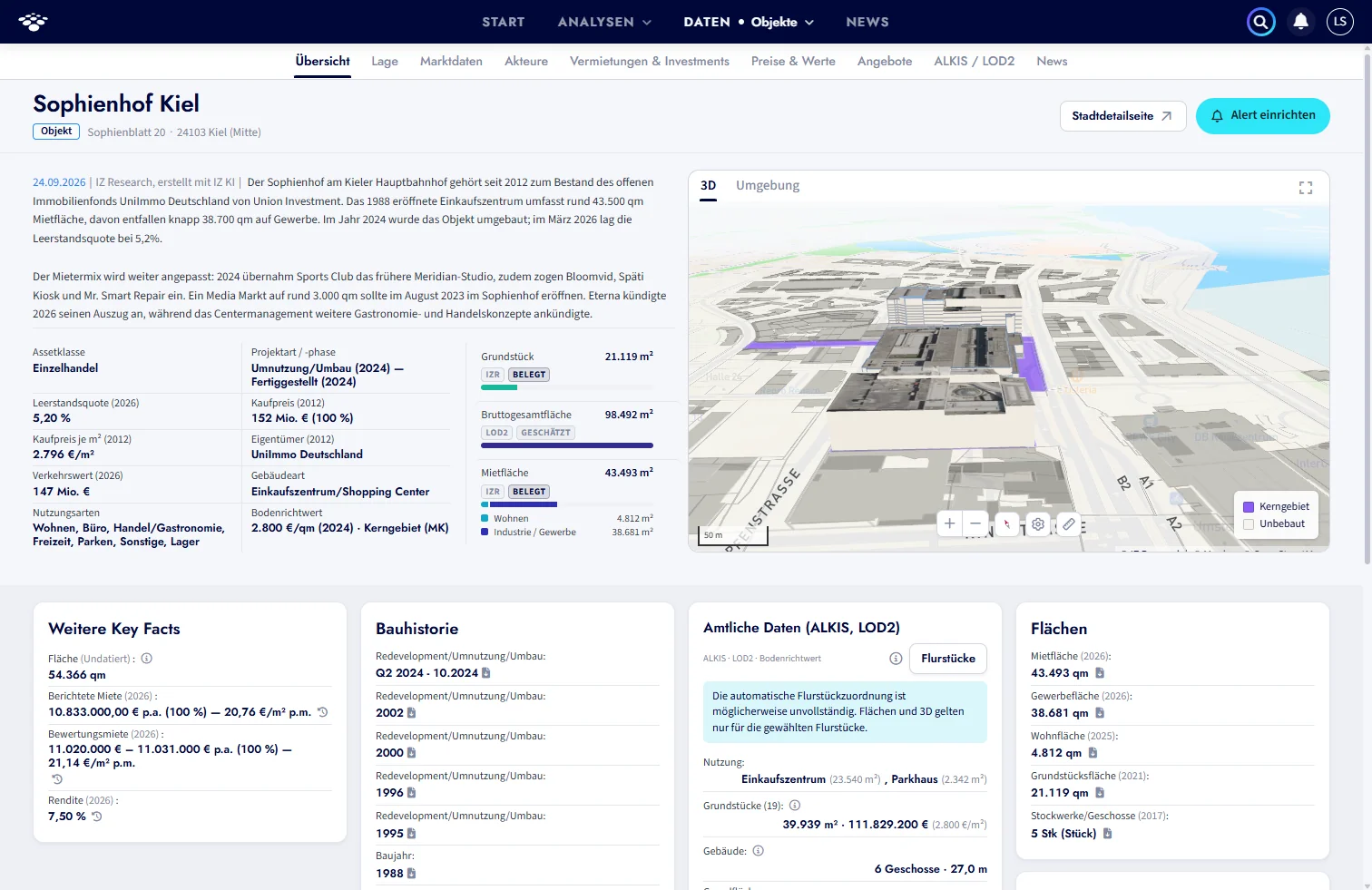The image size is (1372, 890).
Task: Open the search magnifier in header
Action: [x=1261, y=22]
